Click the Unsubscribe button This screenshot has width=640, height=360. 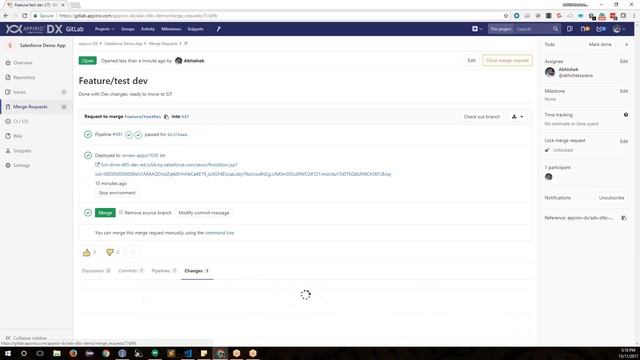click(x=611, y=198)
